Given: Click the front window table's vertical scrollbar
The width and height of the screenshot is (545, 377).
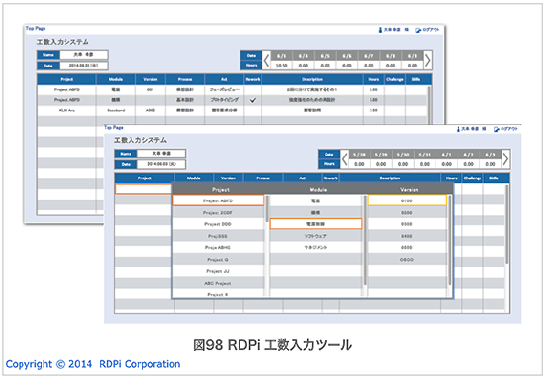Looking at the screenshot, I should 506,224.
